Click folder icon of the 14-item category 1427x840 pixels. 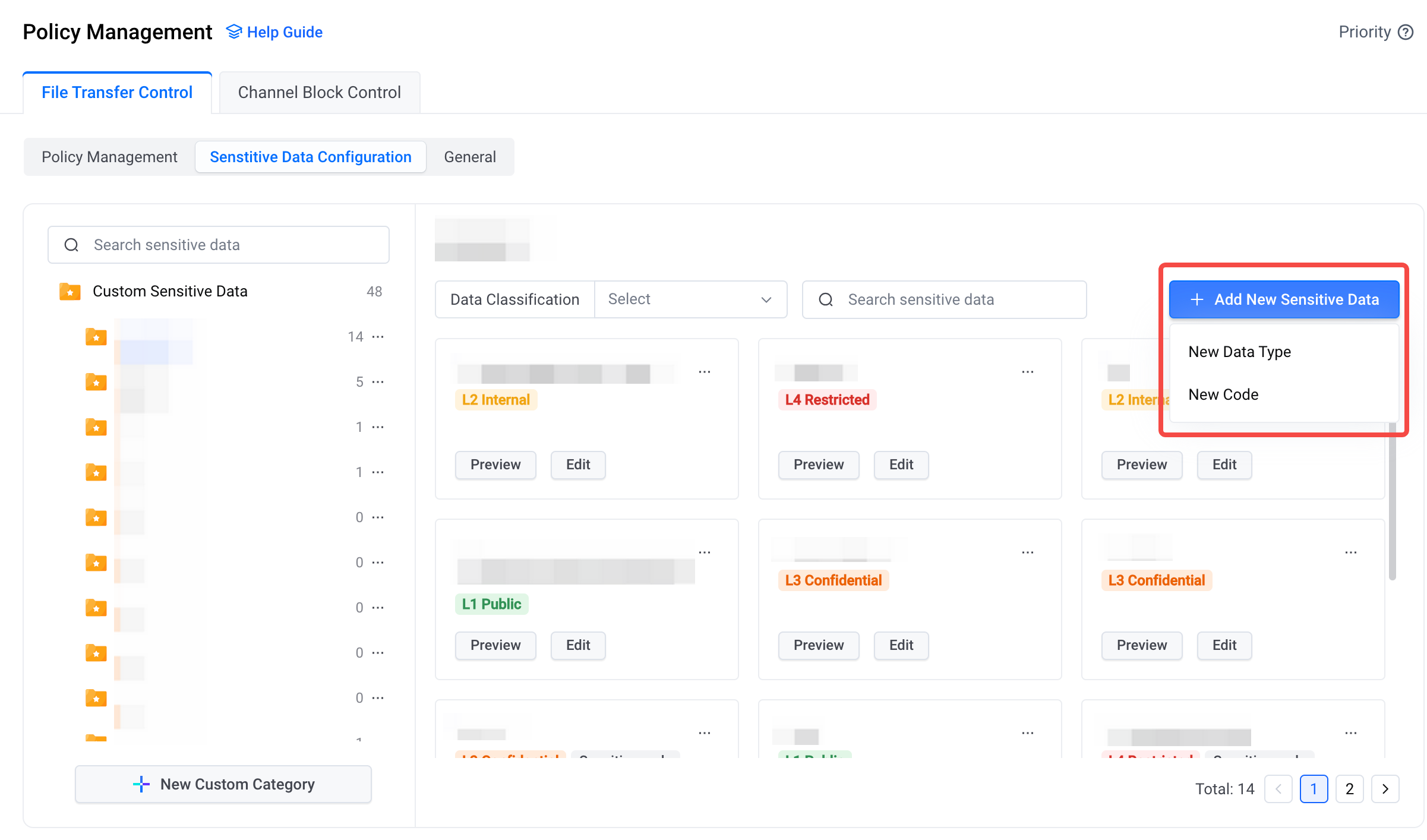click(96, 337)
